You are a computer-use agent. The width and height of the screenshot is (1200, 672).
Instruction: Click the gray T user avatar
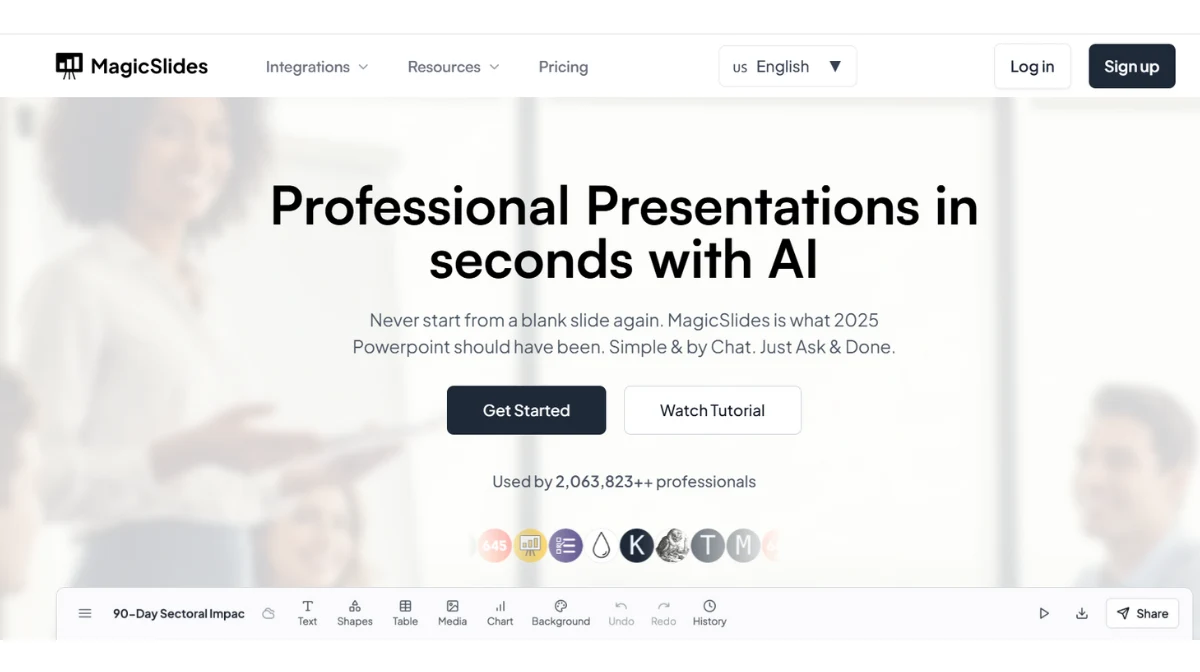tap(707, 545)
